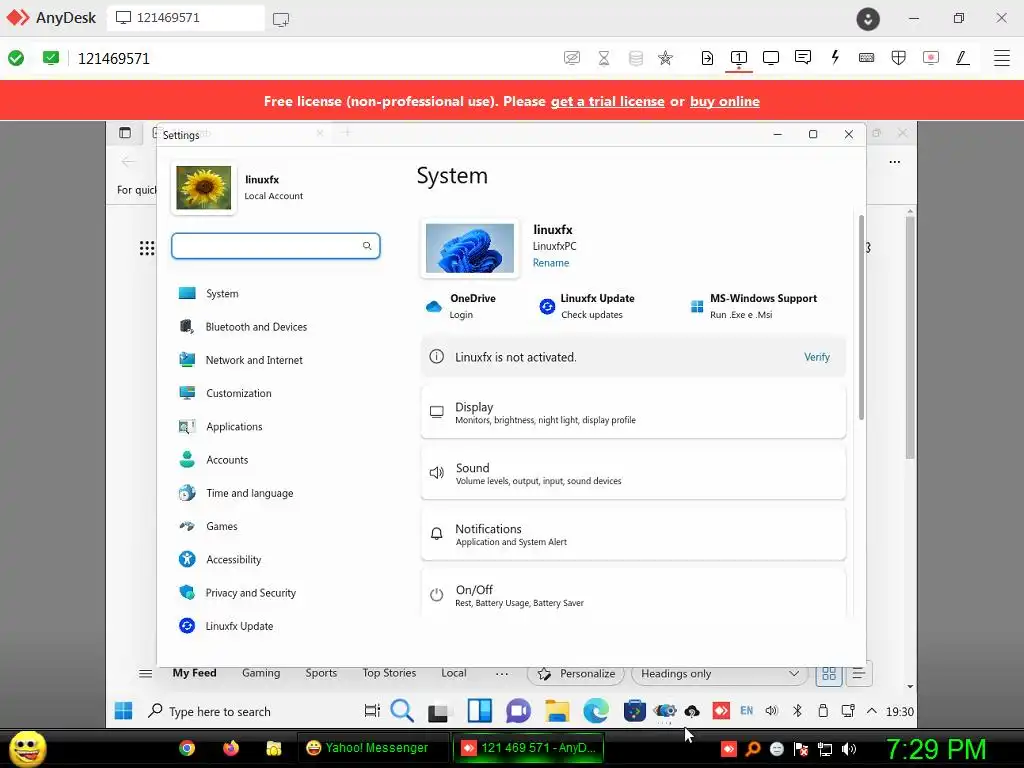Open OneDrive Login shortcut

(460, 306)
